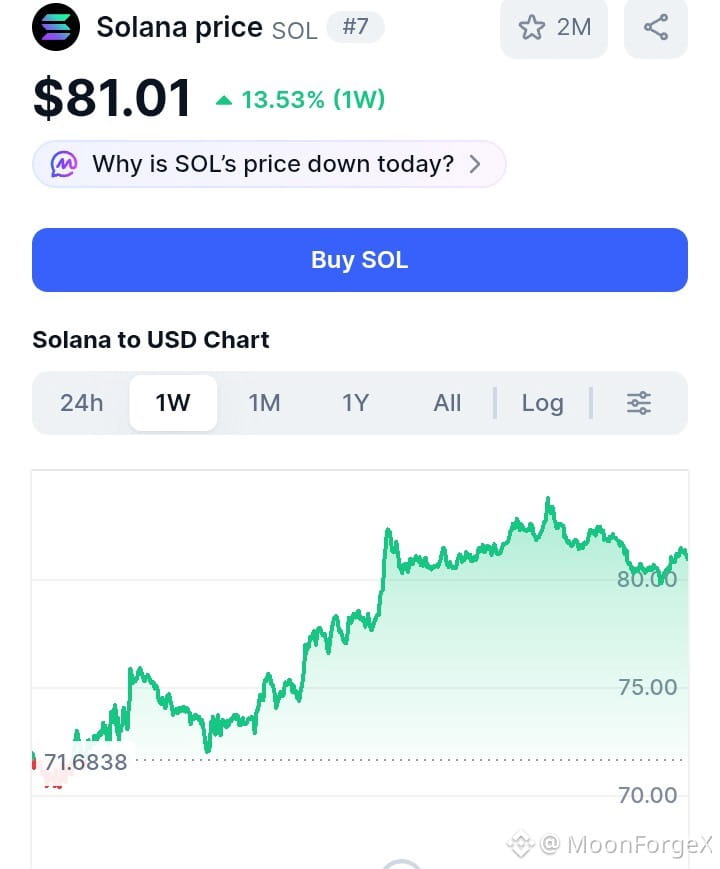Select the 24h chart range
The width and height of the screenshot is (720, 869).
(x=82, y=403)
